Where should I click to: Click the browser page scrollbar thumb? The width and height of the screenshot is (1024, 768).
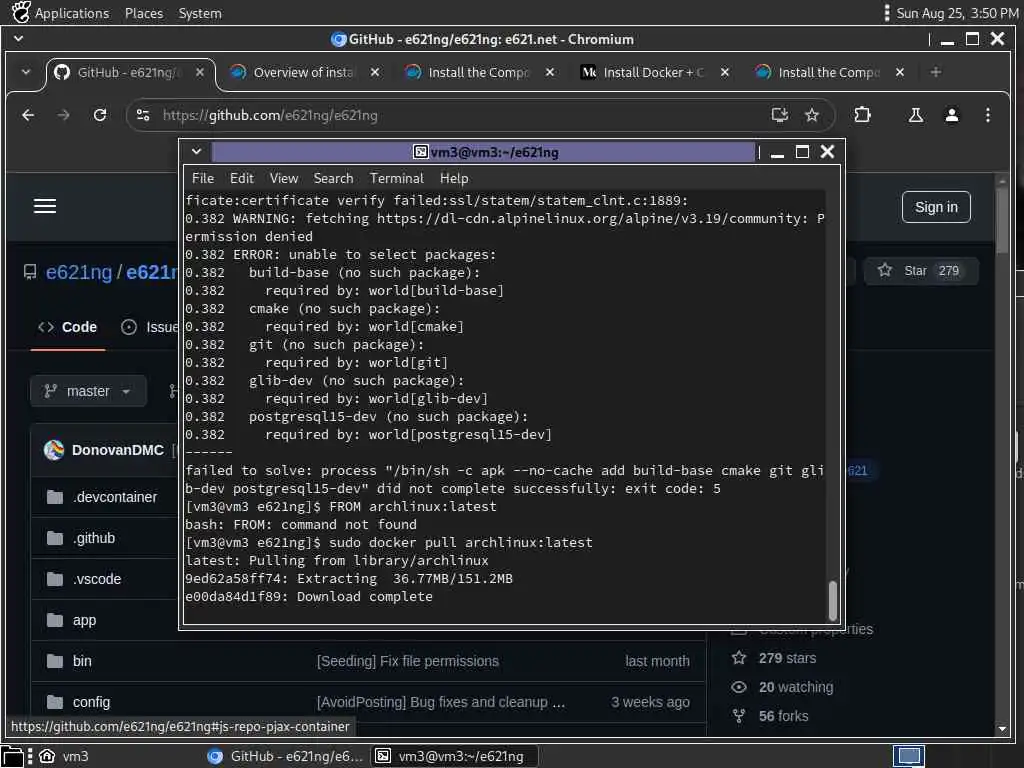[1002, 219]
